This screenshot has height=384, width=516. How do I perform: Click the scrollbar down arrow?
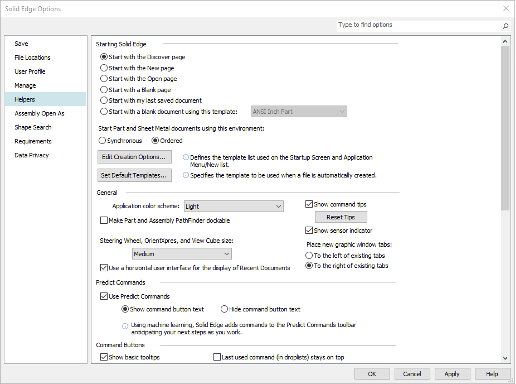pyautogui.click(x=505, y=358)
